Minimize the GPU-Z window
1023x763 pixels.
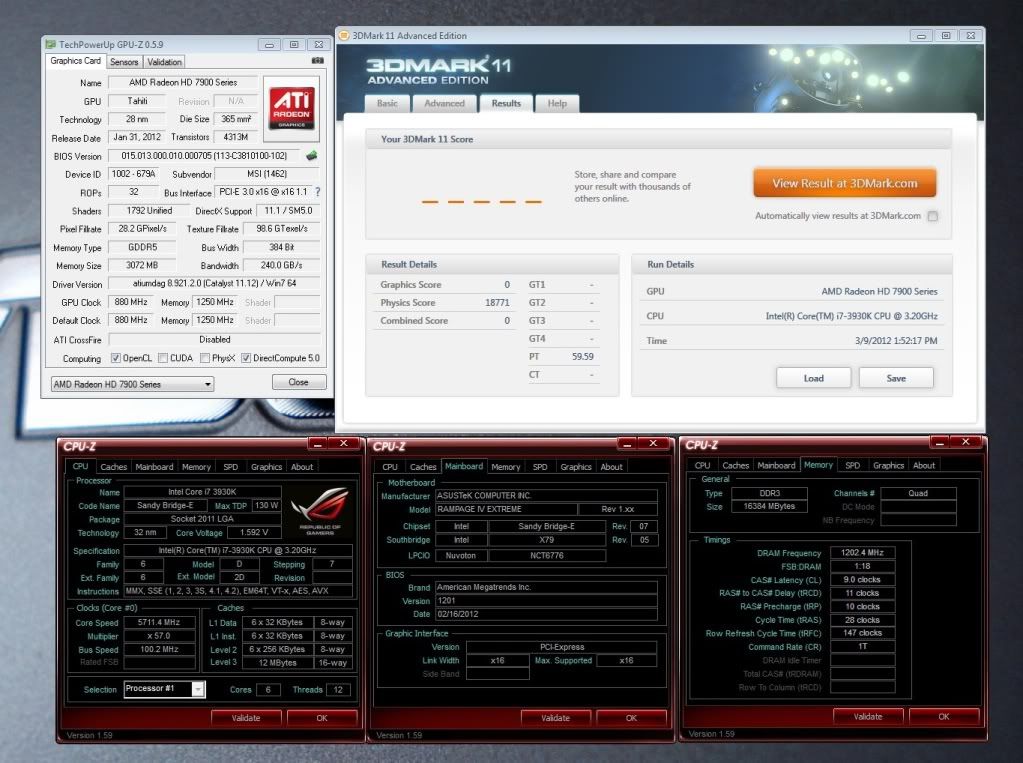coord(269,44)
